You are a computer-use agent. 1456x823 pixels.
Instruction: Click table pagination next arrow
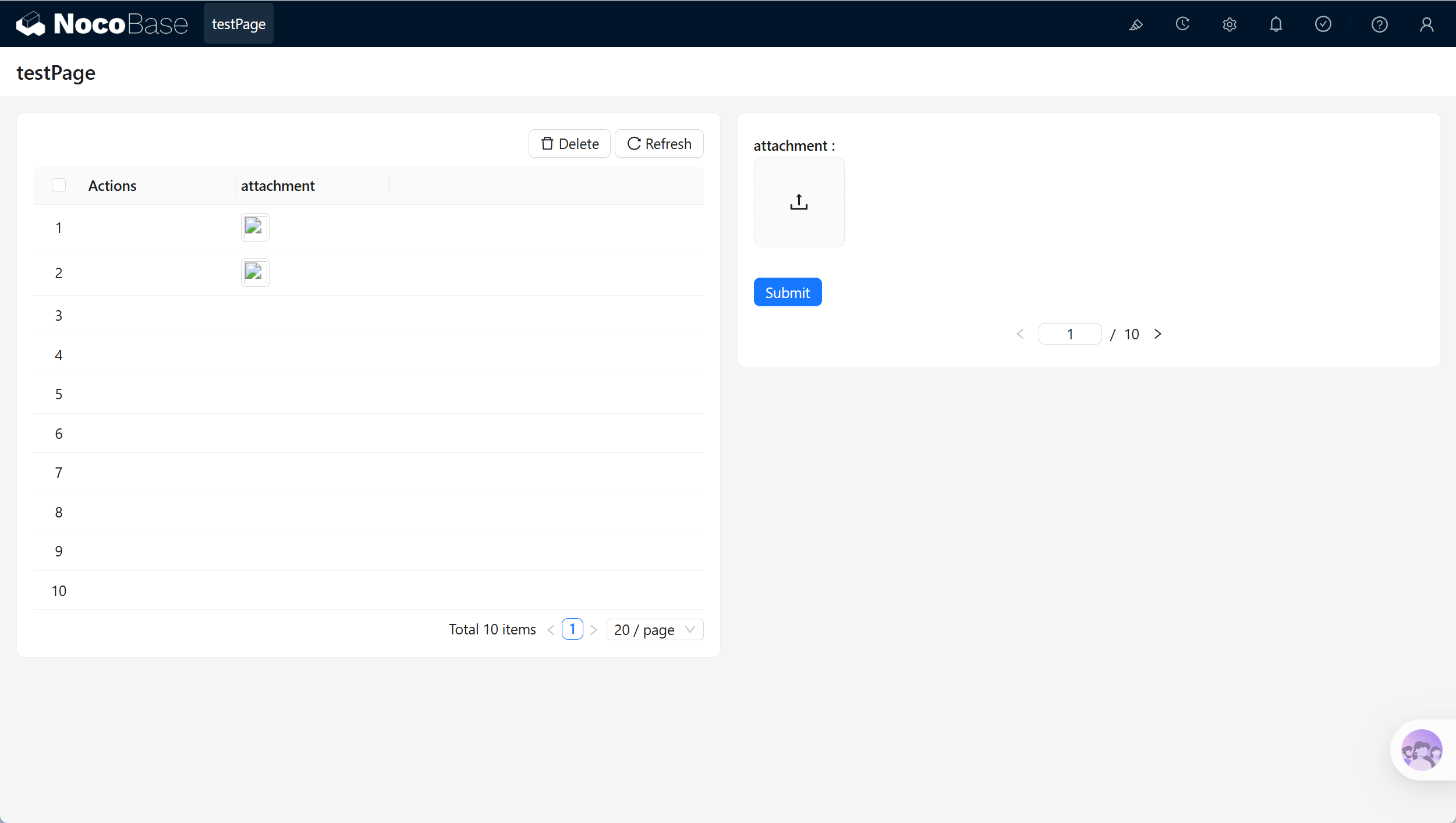[594, 630]
